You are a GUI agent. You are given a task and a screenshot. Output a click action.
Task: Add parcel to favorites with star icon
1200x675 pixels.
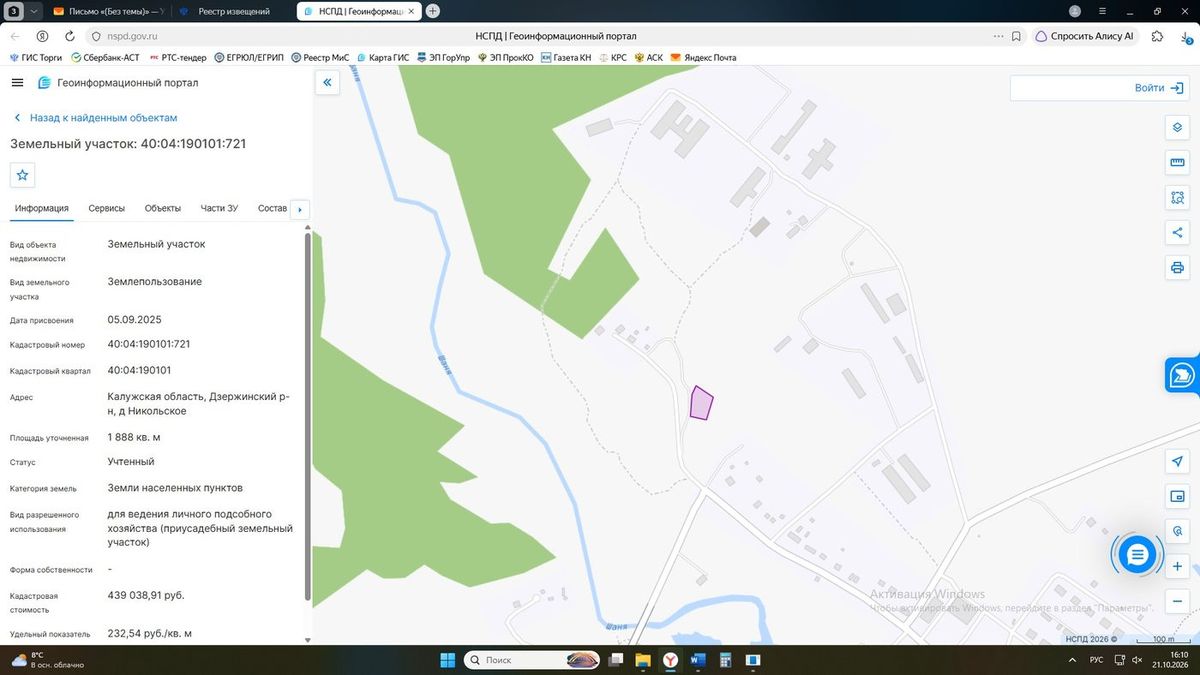coord(23,175)
